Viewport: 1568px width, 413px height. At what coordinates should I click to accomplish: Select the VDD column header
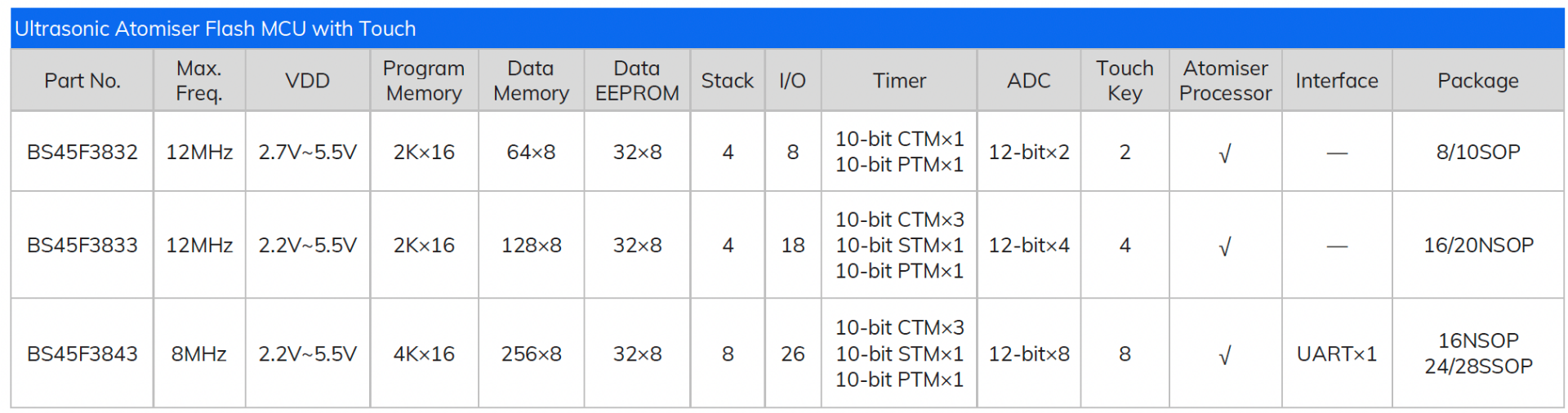pos(308,80)
